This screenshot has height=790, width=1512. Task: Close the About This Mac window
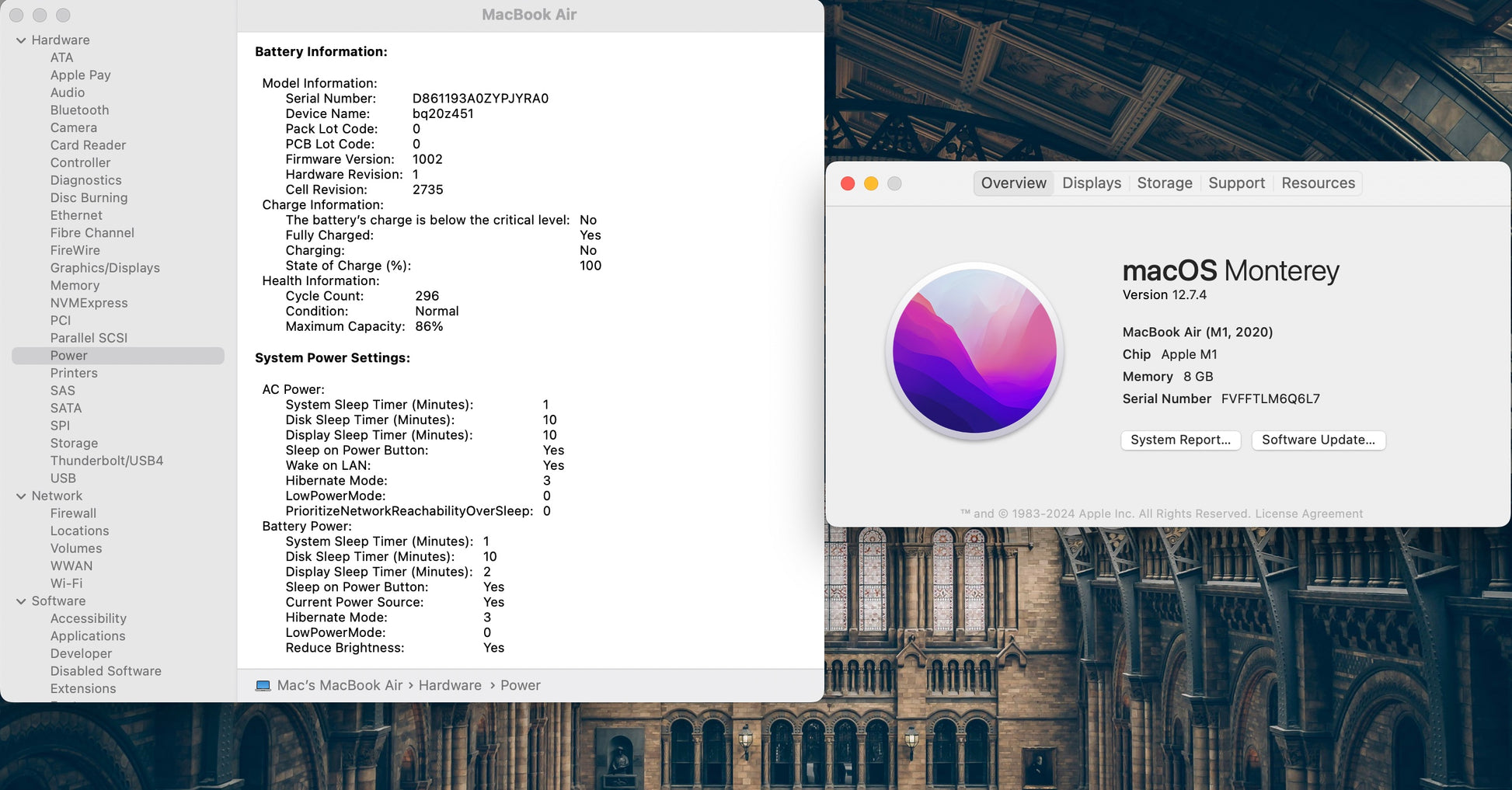coord(848,183)
